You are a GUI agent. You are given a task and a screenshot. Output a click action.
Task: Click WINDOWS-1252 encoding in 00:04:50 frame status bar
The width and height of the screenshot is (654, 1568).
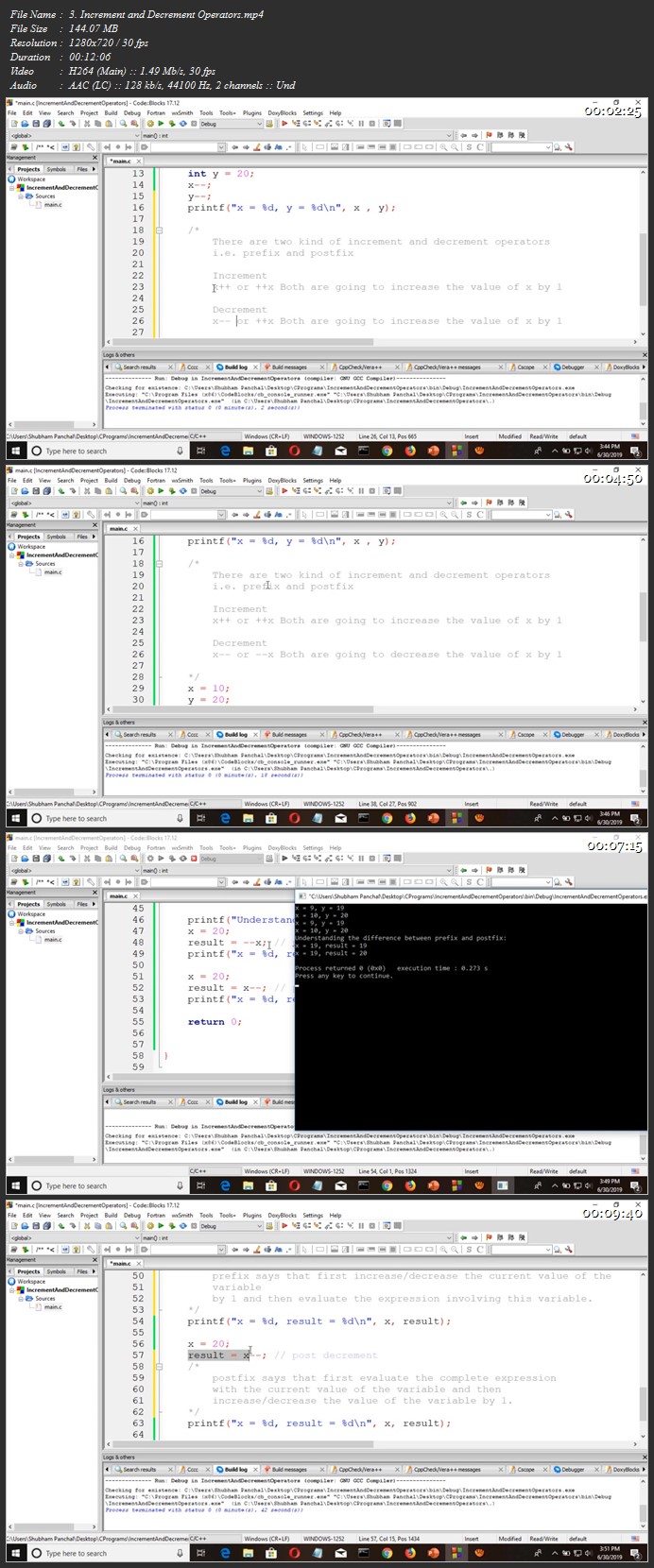[x=323, y=804]
